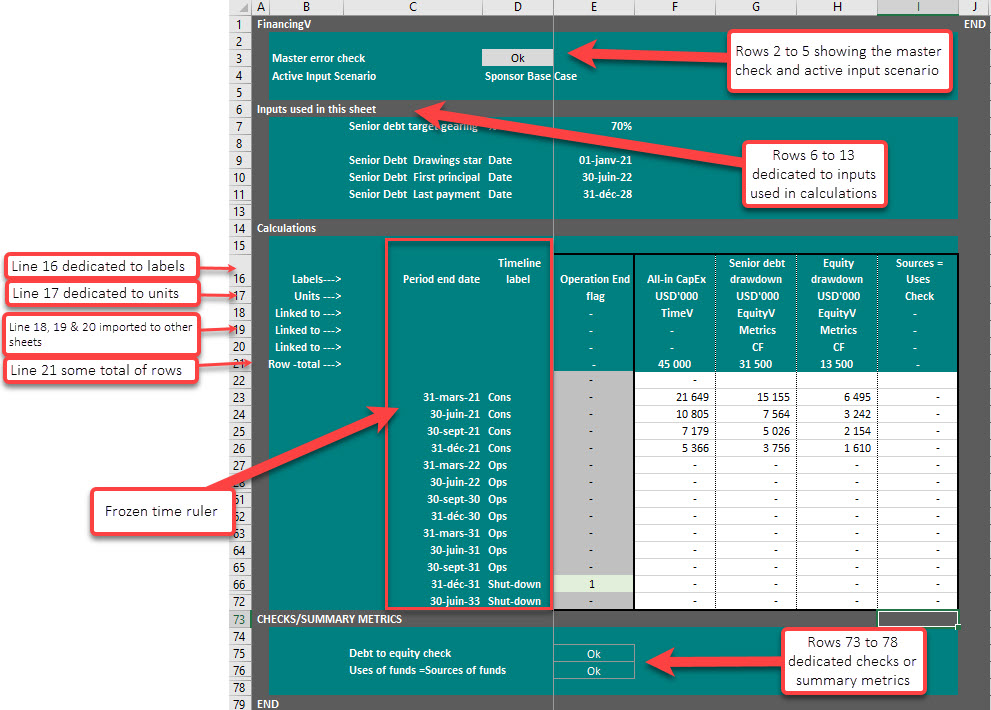The width and height of the screenshot is (991, 710).
Task: Click the 31-mars-21 period end date
Action: click(451, 398)
